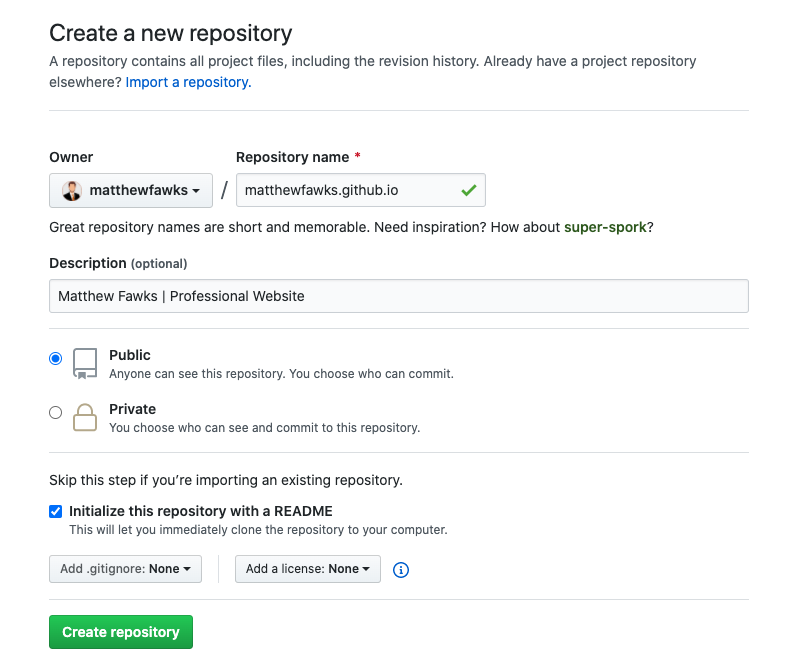
Task: Click the license info icon
Action: click(x=401, y=570)
